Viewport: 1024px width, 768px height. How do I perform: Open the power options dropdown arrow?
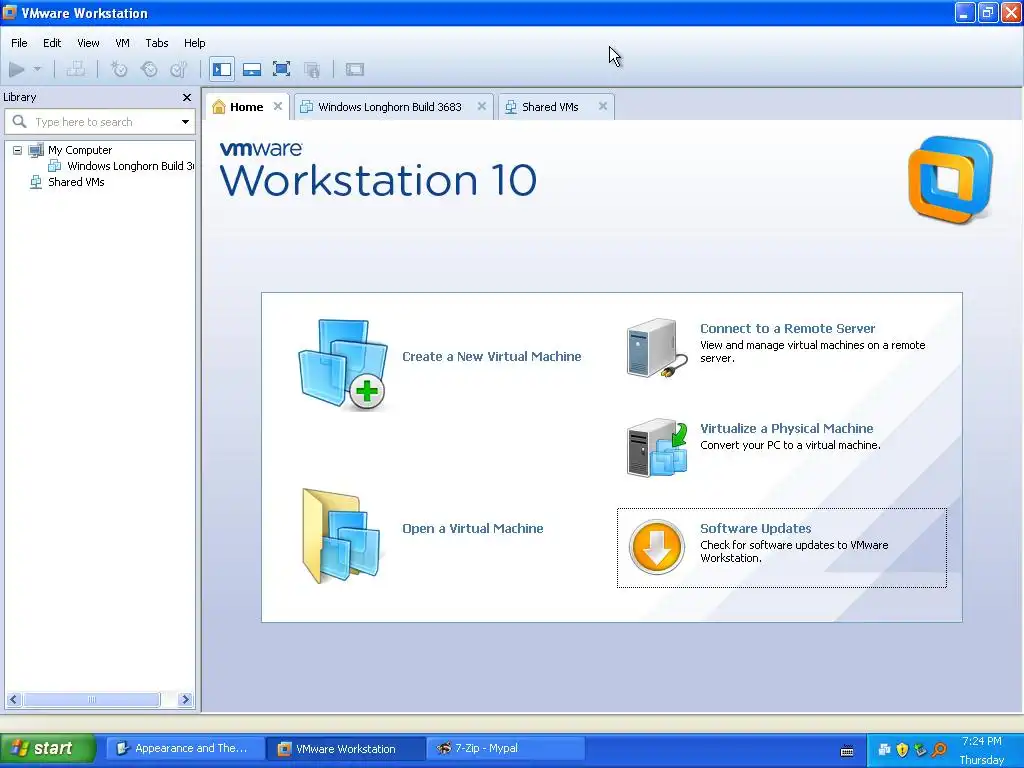pos(37,69)
